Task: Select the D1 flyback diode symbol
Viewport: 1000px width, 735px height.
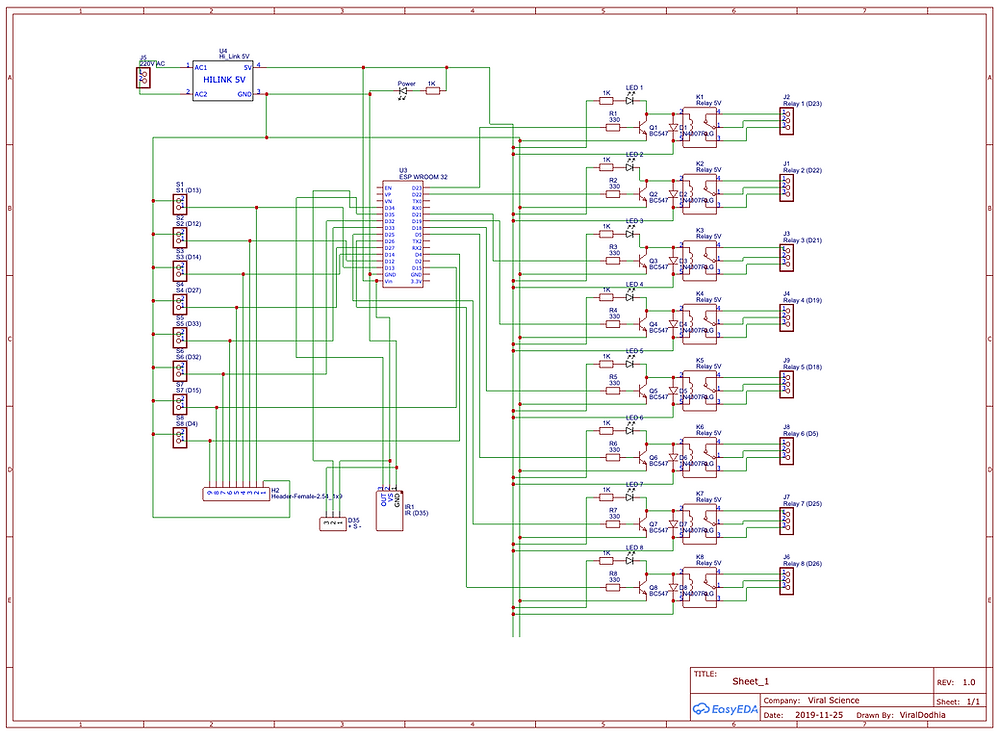Action: coord(673,128)
